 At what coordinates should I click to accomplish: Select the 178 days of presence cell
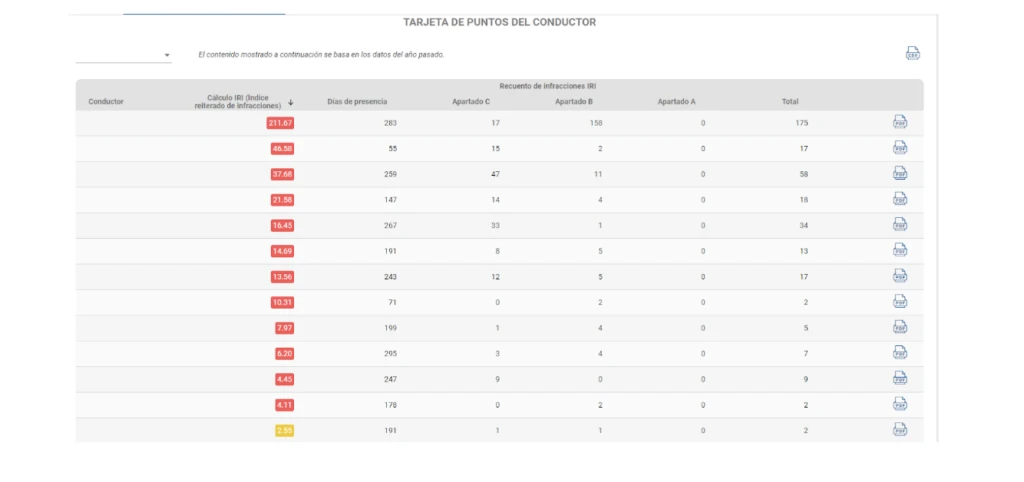pos(390,405)
